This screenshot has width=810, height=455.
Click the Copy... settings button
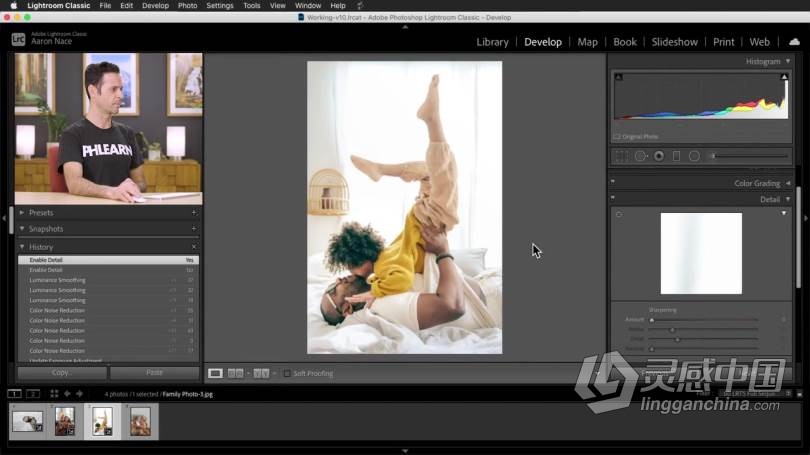62,372
